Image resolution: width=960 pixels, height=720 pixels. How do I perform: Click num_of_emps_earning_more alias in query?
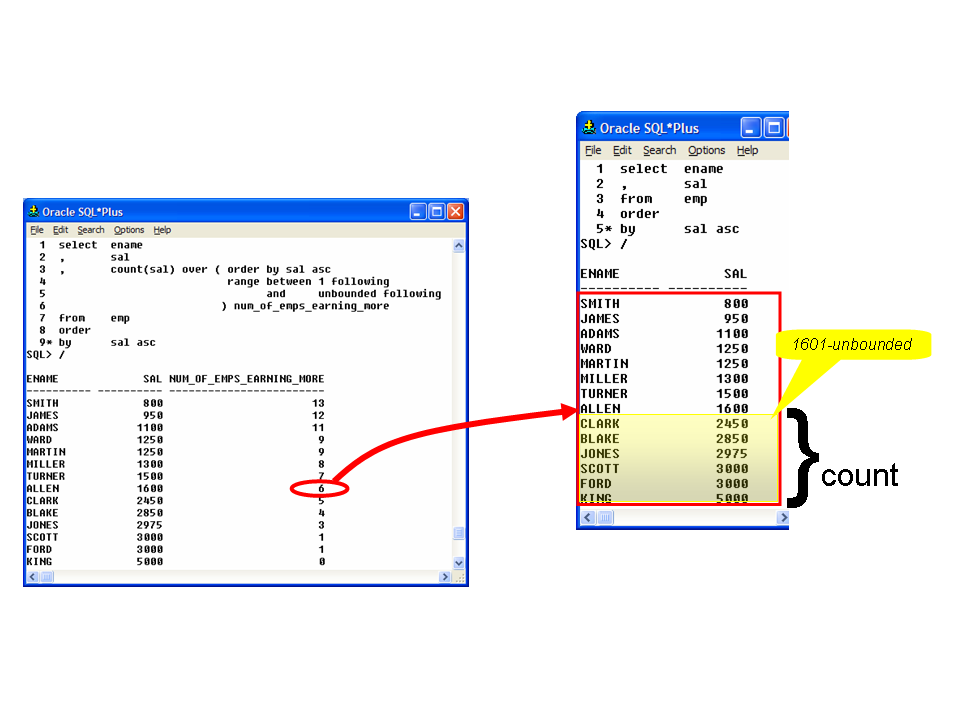coord(312,306)
